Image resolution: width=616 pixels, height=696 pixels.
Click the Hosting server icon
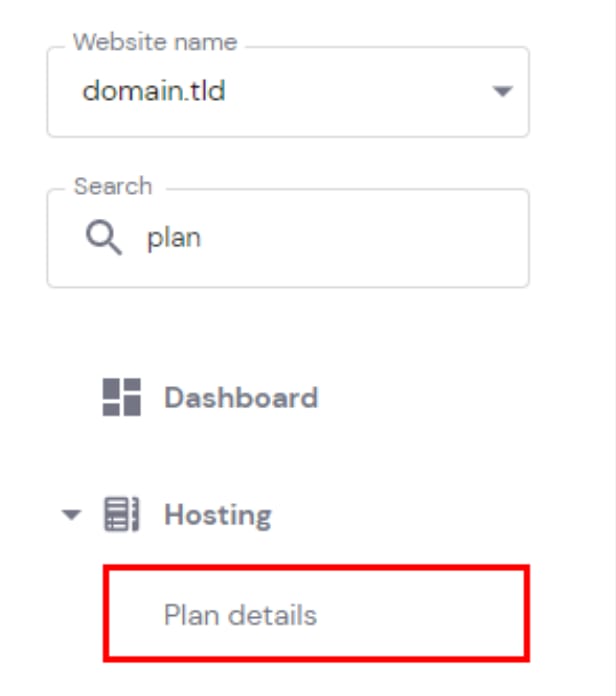click(121, 516)
